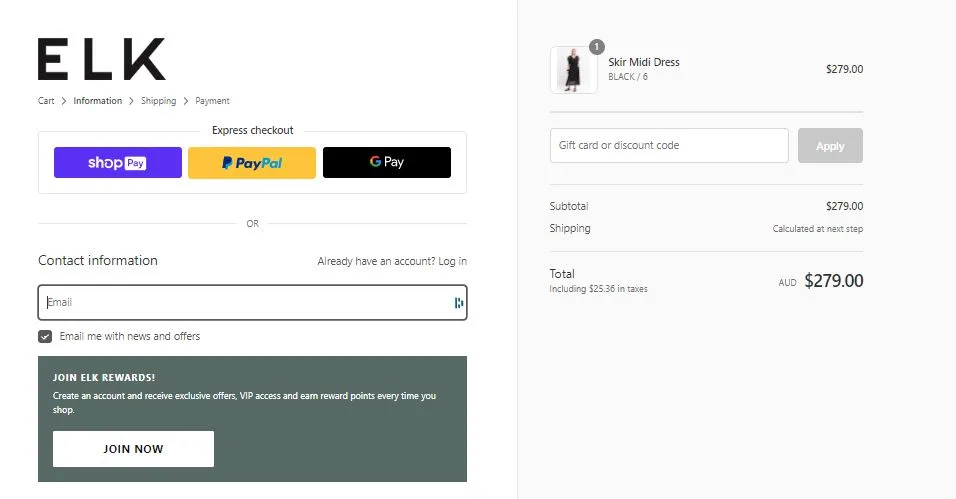956x499 pixels.
Task: Open the Shipping breadcrumb step
Action: [x=158, y=101]
